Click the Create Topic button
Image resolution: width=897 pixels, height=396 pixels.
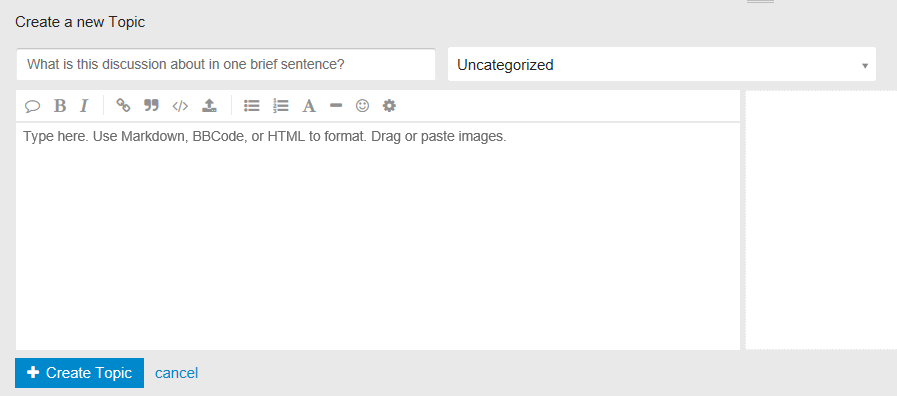click(x=80, y=373)
